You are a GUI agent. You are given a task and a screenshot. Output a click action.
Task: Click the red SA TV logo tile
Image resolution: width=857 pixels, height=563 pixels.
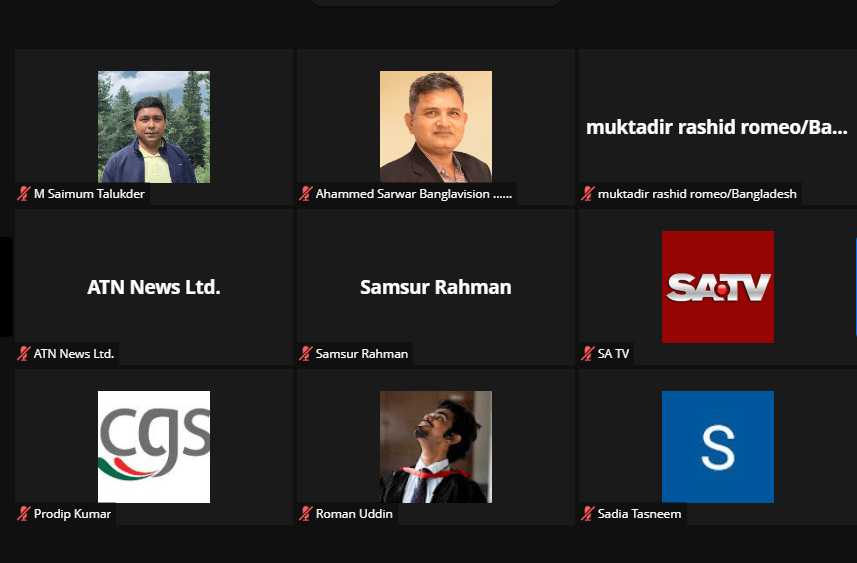718,287
